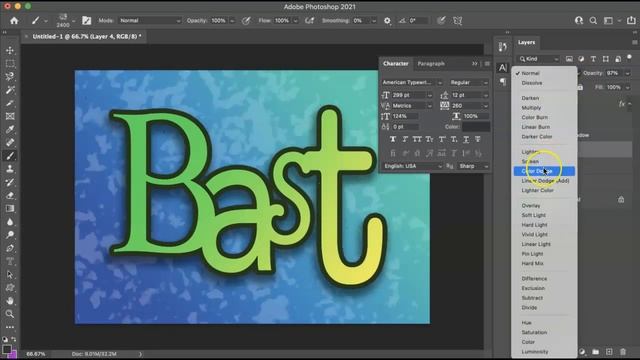Choose the Color Dodge blend mode
Image resolution: width=640 pixels, height=360 pixels.
[x=544, y=171]
